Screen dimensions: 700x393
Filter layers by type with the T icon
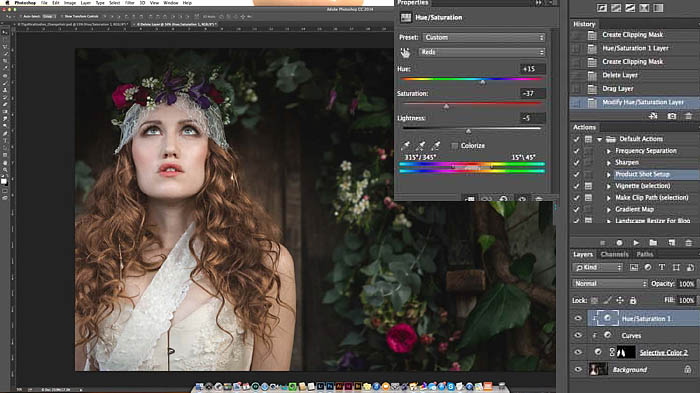pyautogui.click(x=662, y=267)
